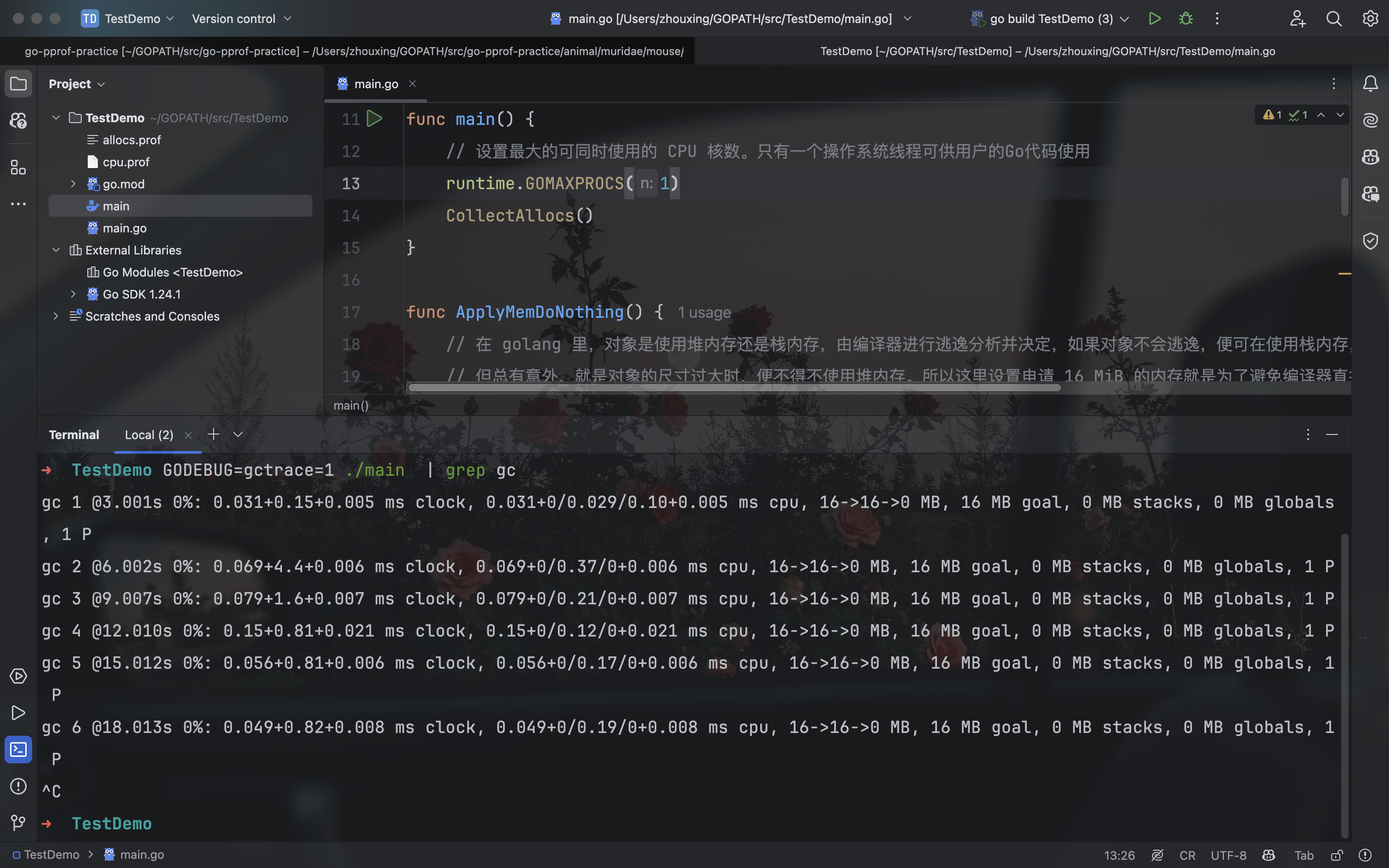Open the Terminal tool window from the sidebar
This screenshot has height=868, width=1389.
point(18,749)
